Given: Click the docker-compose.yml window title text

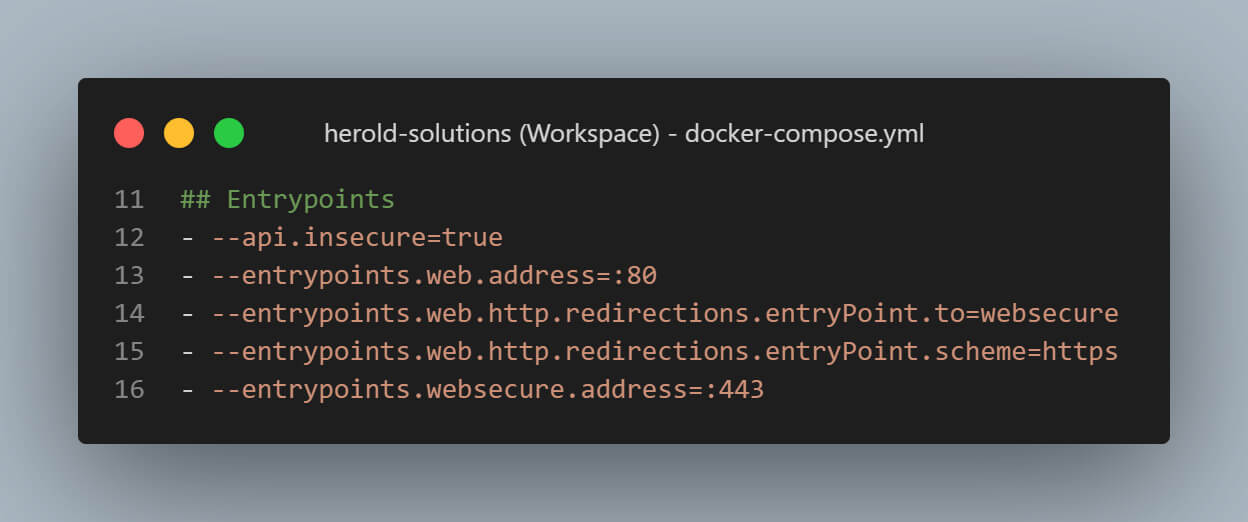Looking at the screenshot, I should coord(623,133).
